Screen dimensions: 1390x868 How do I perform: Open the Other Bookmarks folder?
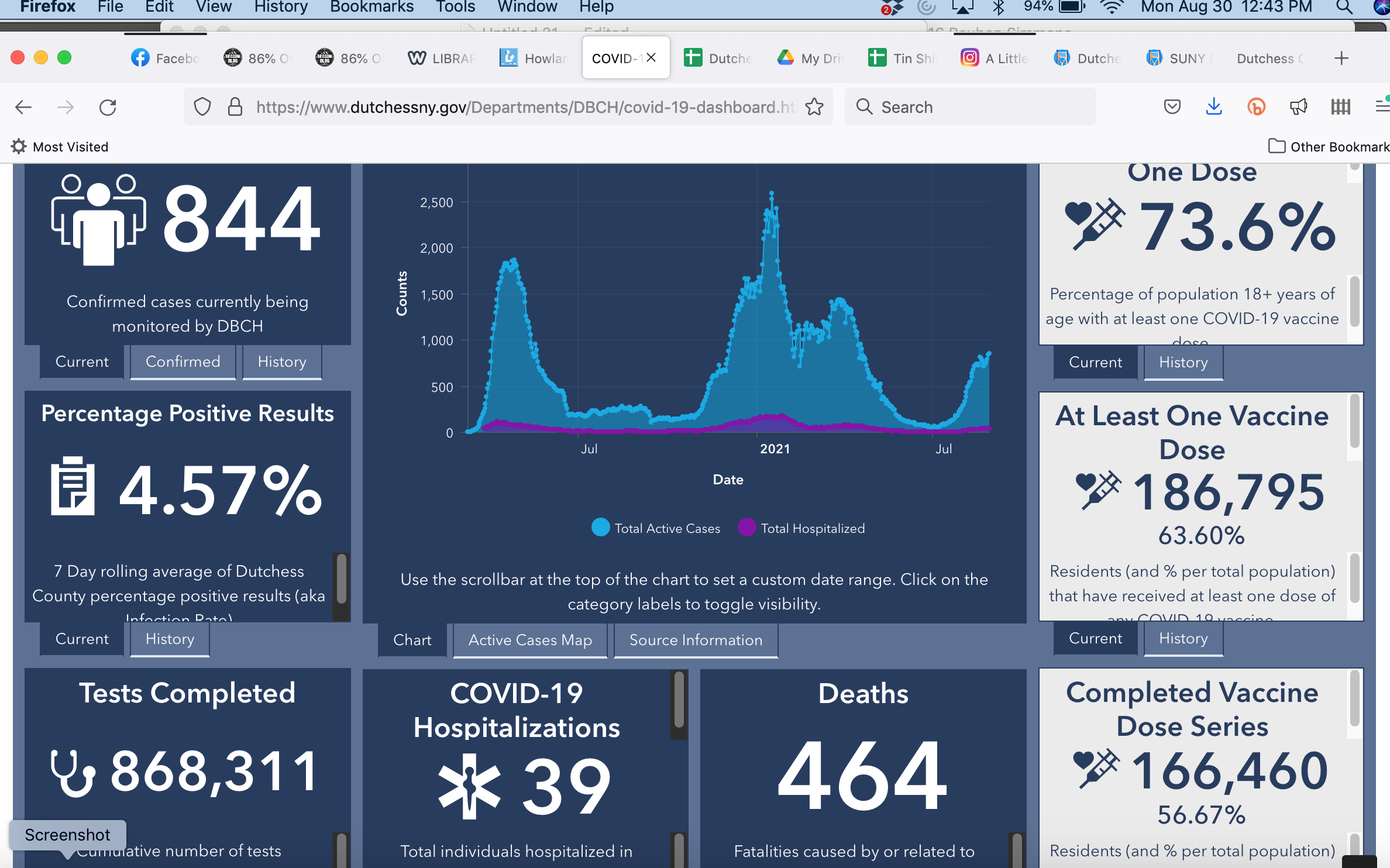[x=1329, y=146]
